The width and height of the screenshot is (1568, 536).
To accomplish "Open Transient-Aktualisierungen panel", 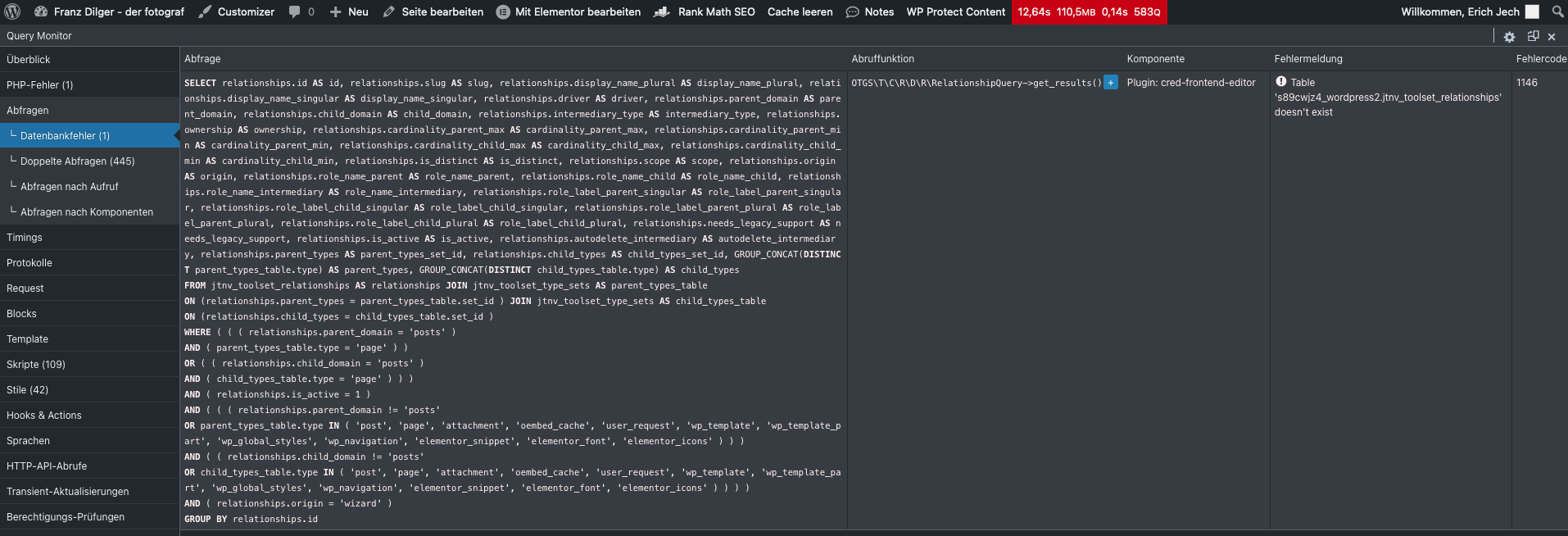I will 89,491.
